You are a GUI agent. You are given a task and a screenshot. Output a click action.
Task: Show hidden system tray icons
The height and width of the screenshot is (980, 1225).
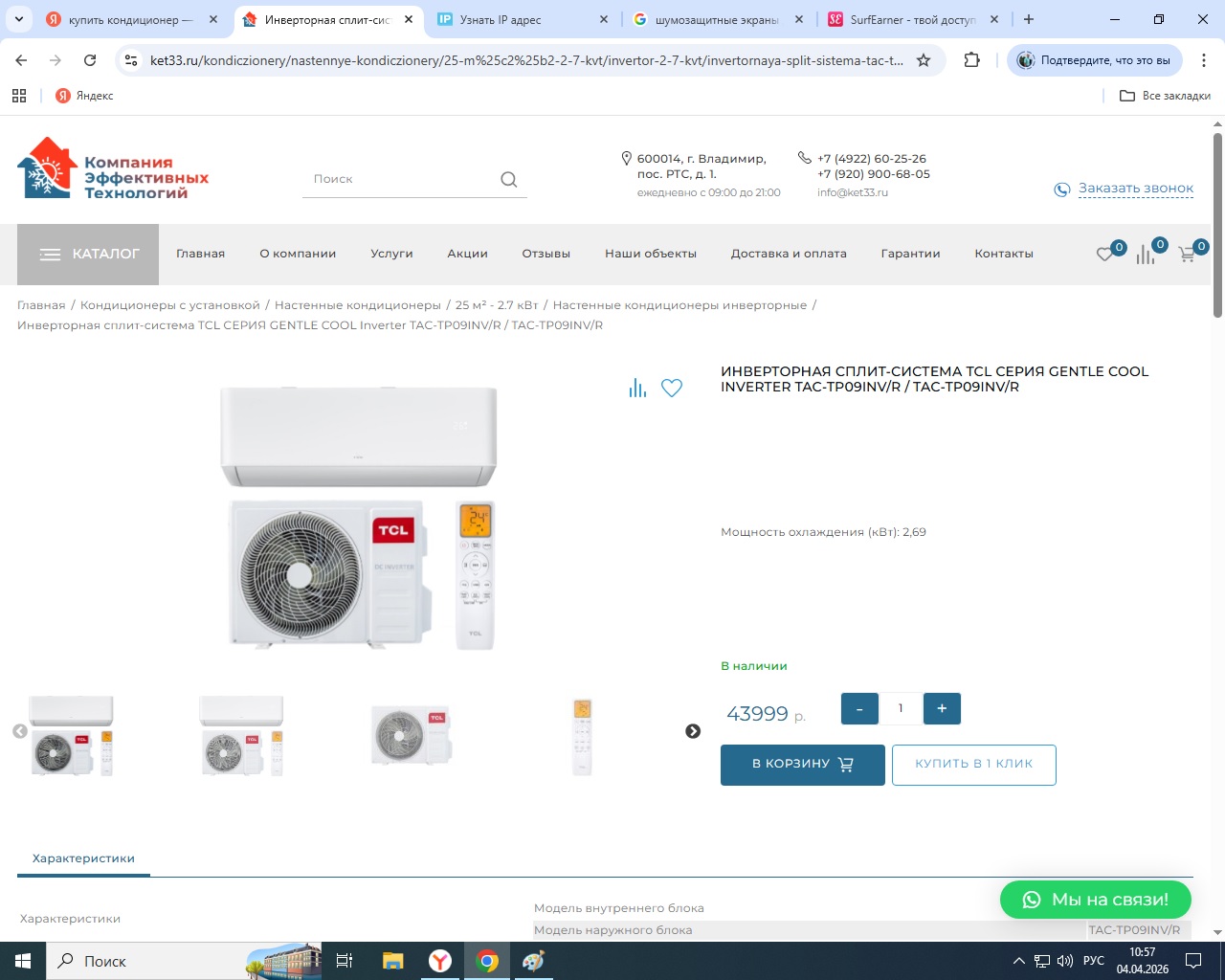[1018, 961]
